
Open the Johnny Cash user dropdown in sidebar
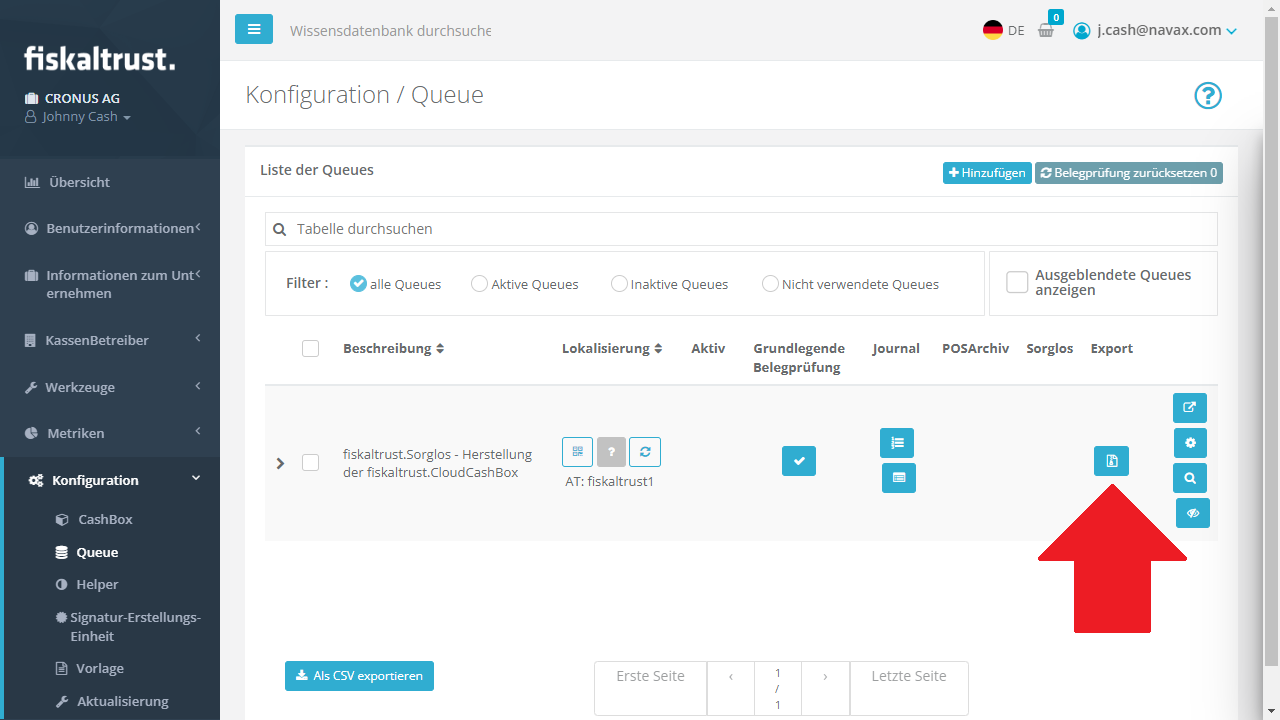(x=78, y=117)
